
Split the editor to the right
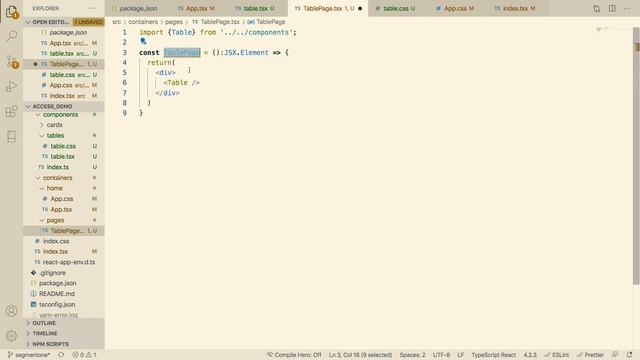pos(612,8)
